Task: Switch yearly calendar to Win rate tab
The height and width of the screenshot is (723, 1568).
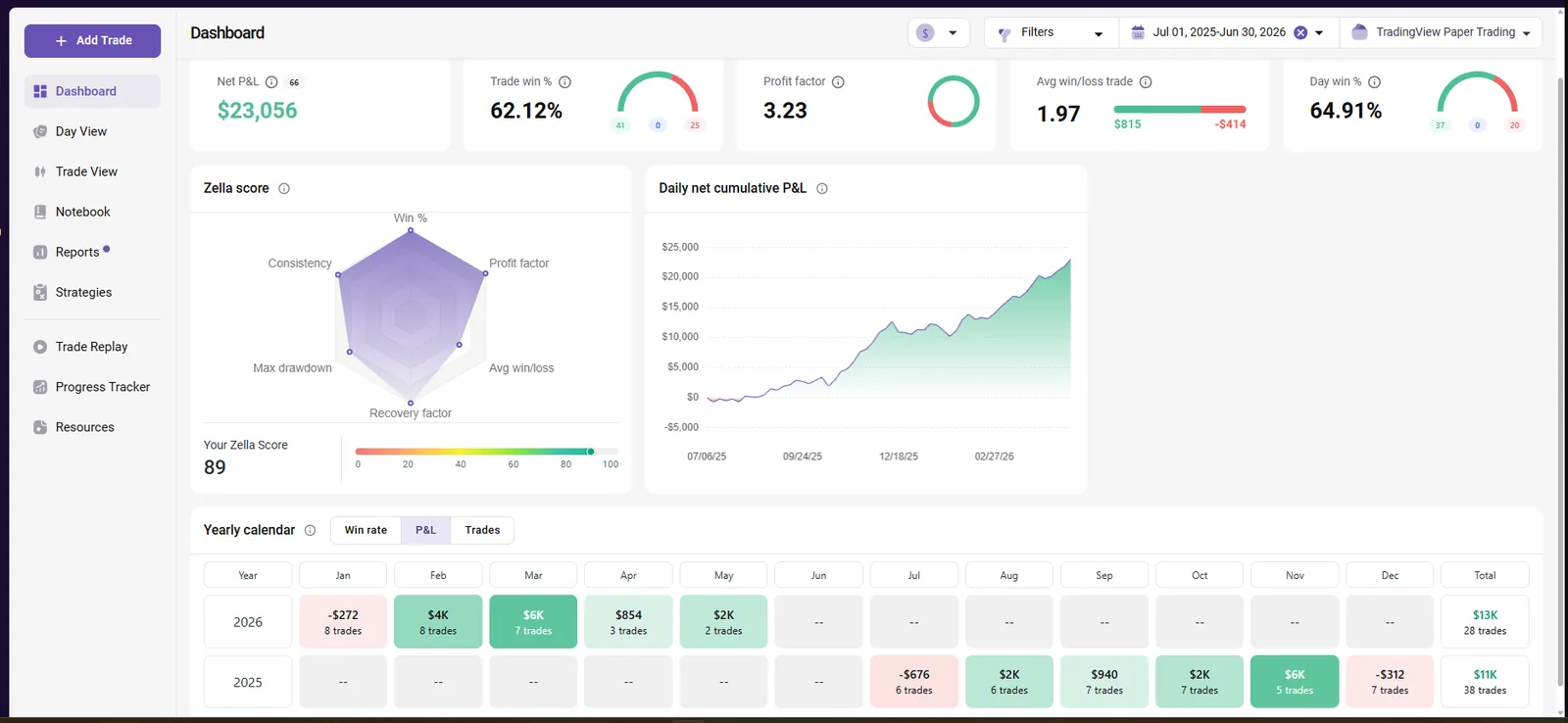Action: pos(366,530)
